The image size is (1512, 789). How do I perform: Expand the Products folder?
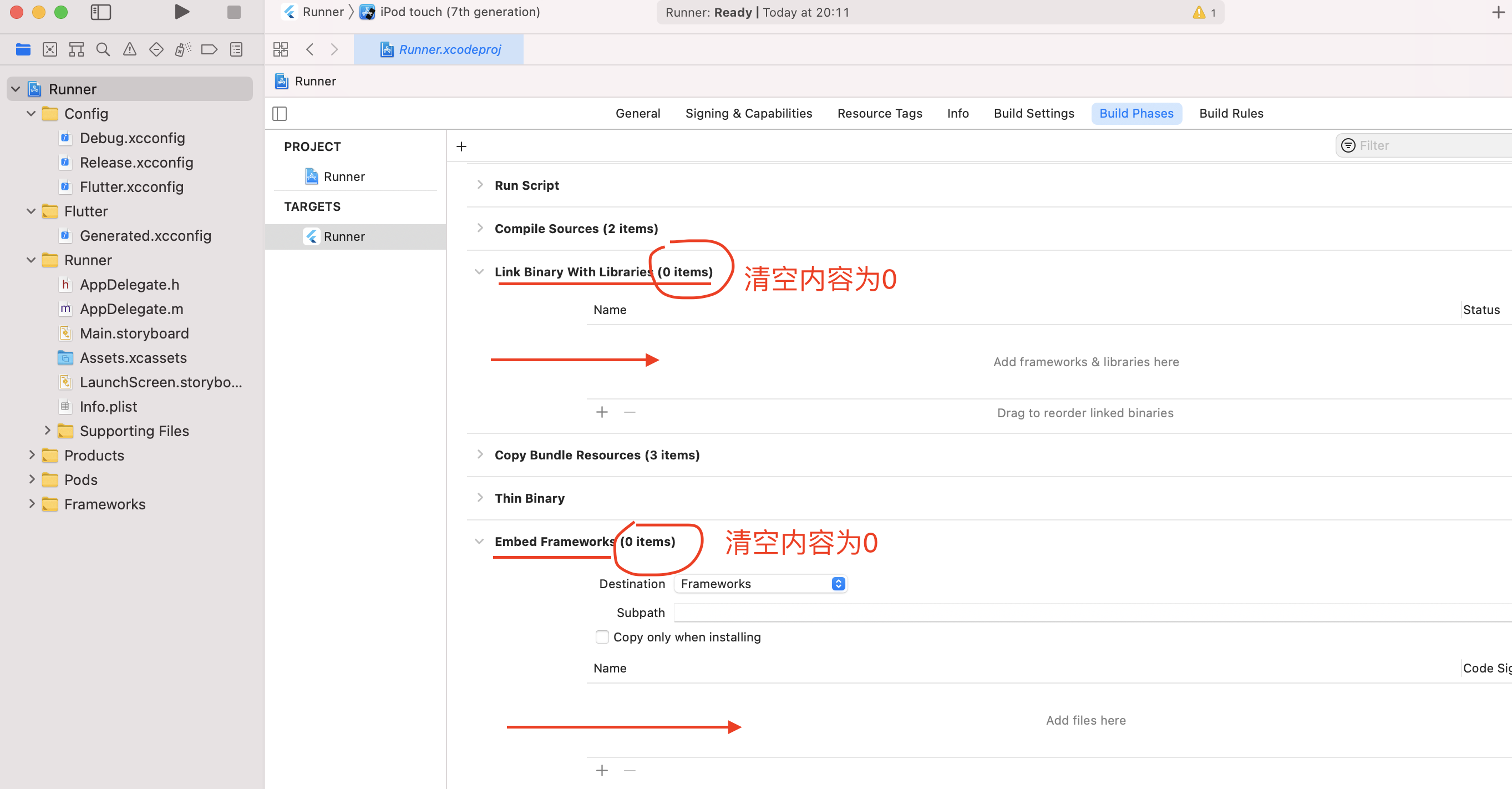pyautogui.click(x=32, y=455)
